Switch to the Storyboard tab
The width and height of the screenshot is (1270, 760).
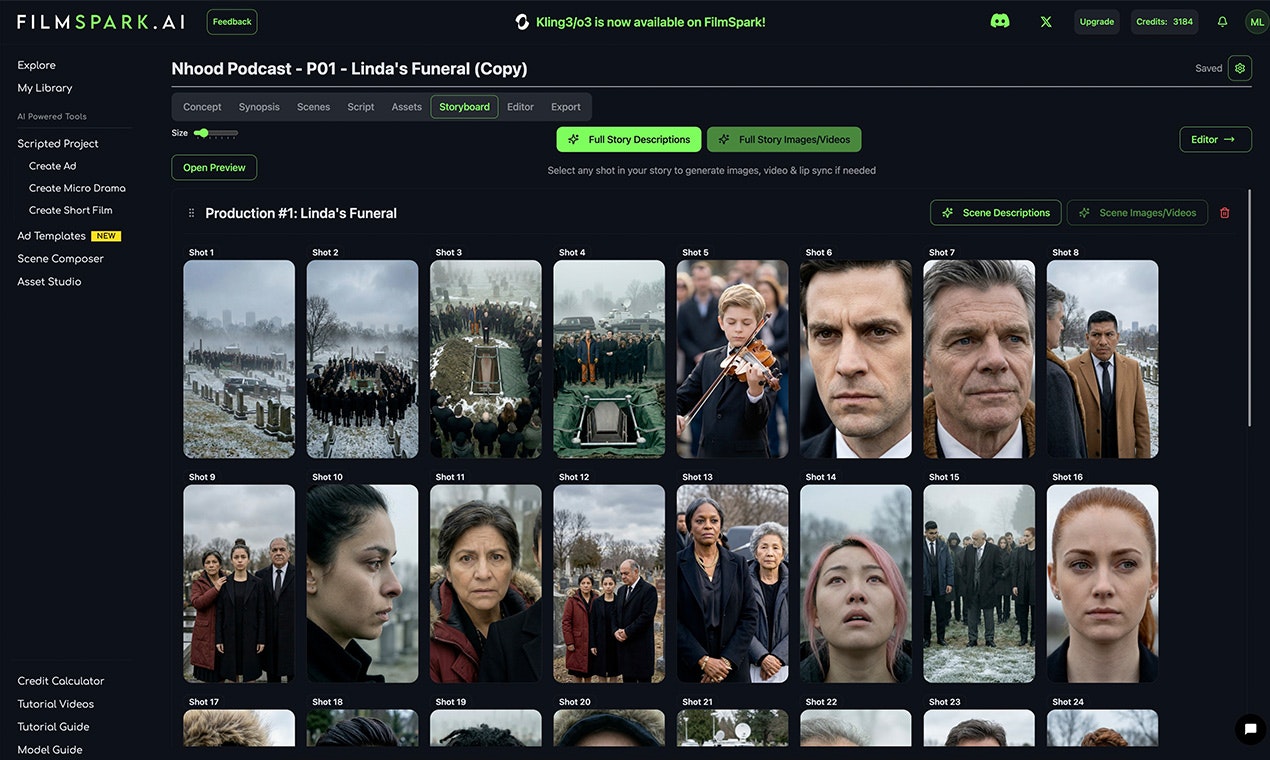[x=463, y=106]
